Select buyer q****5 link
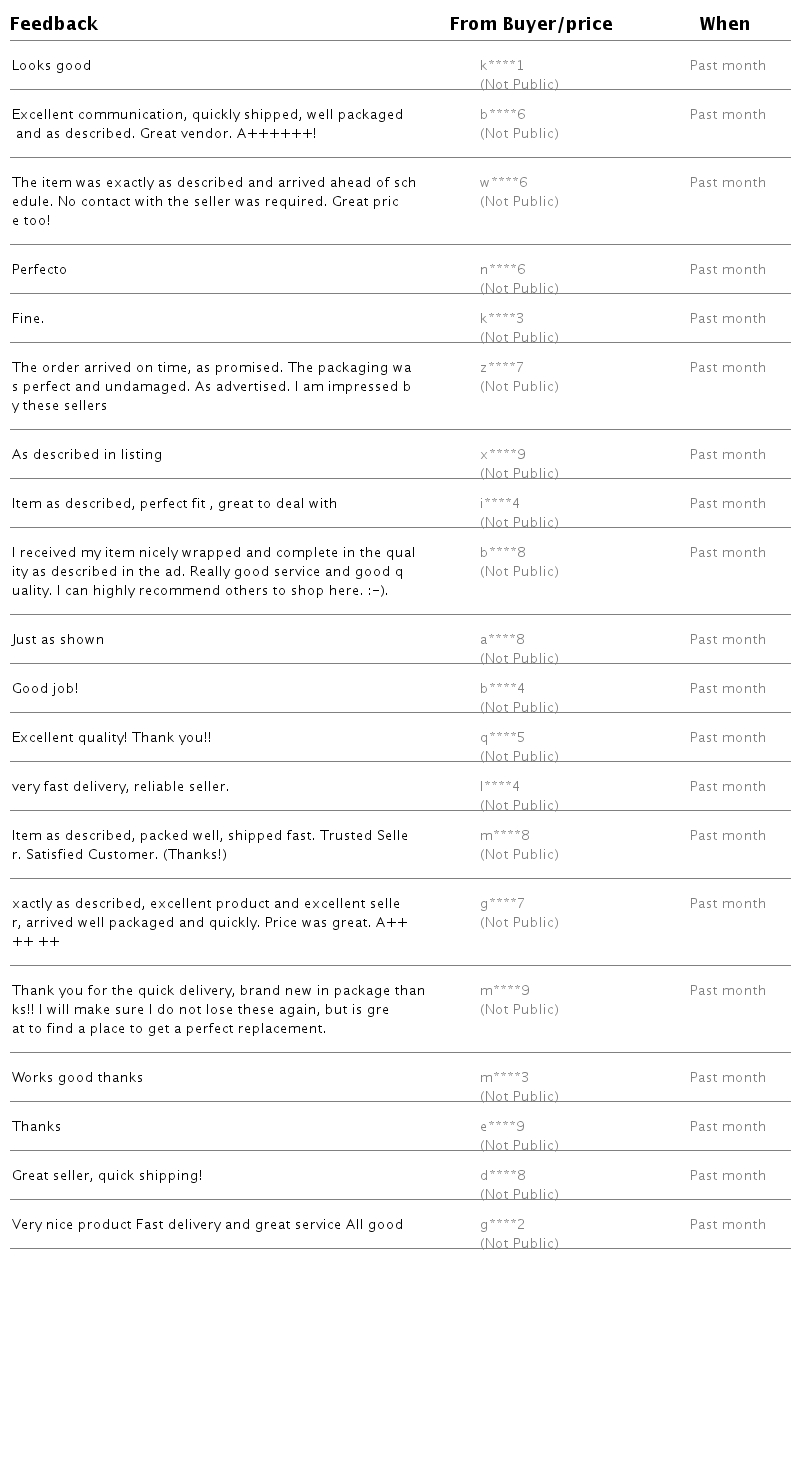The image size is (800, 1480). [x=503, y=738]
